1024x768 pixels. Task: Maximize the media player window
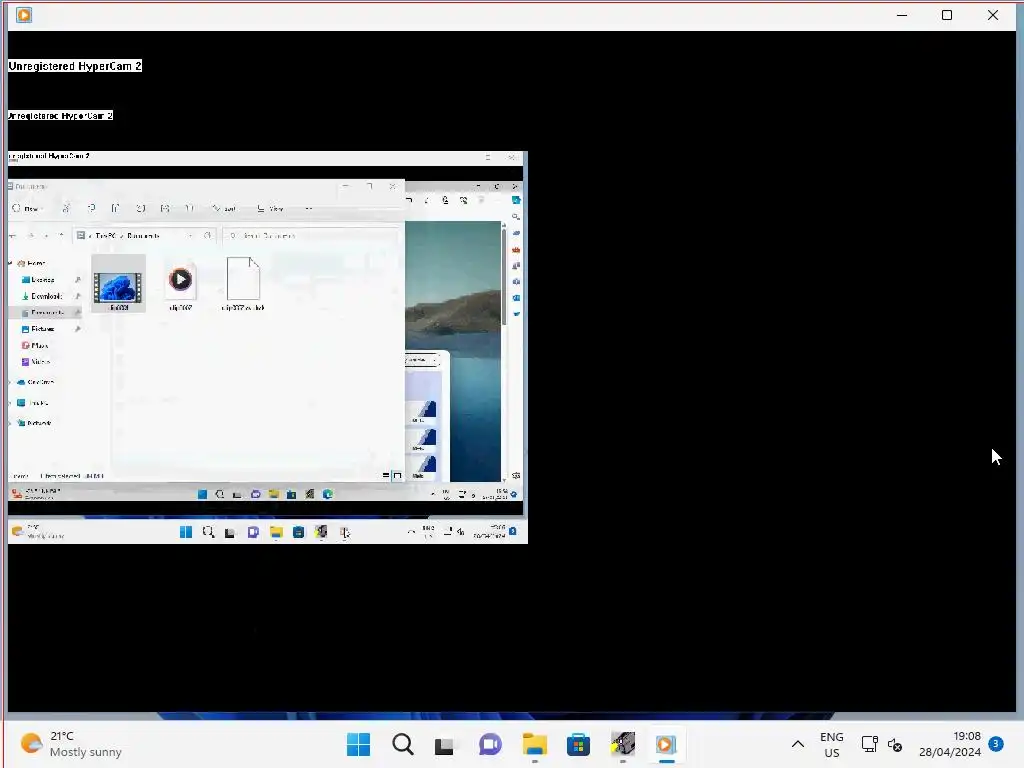click(x=947, y=15)
